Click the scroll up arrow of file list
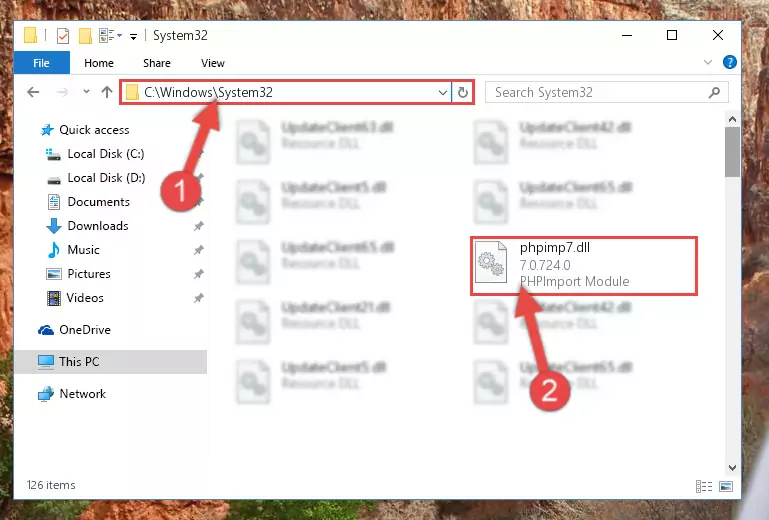This screenshot has height=520, width=769. pyautogui.click(x=732, y=119)
